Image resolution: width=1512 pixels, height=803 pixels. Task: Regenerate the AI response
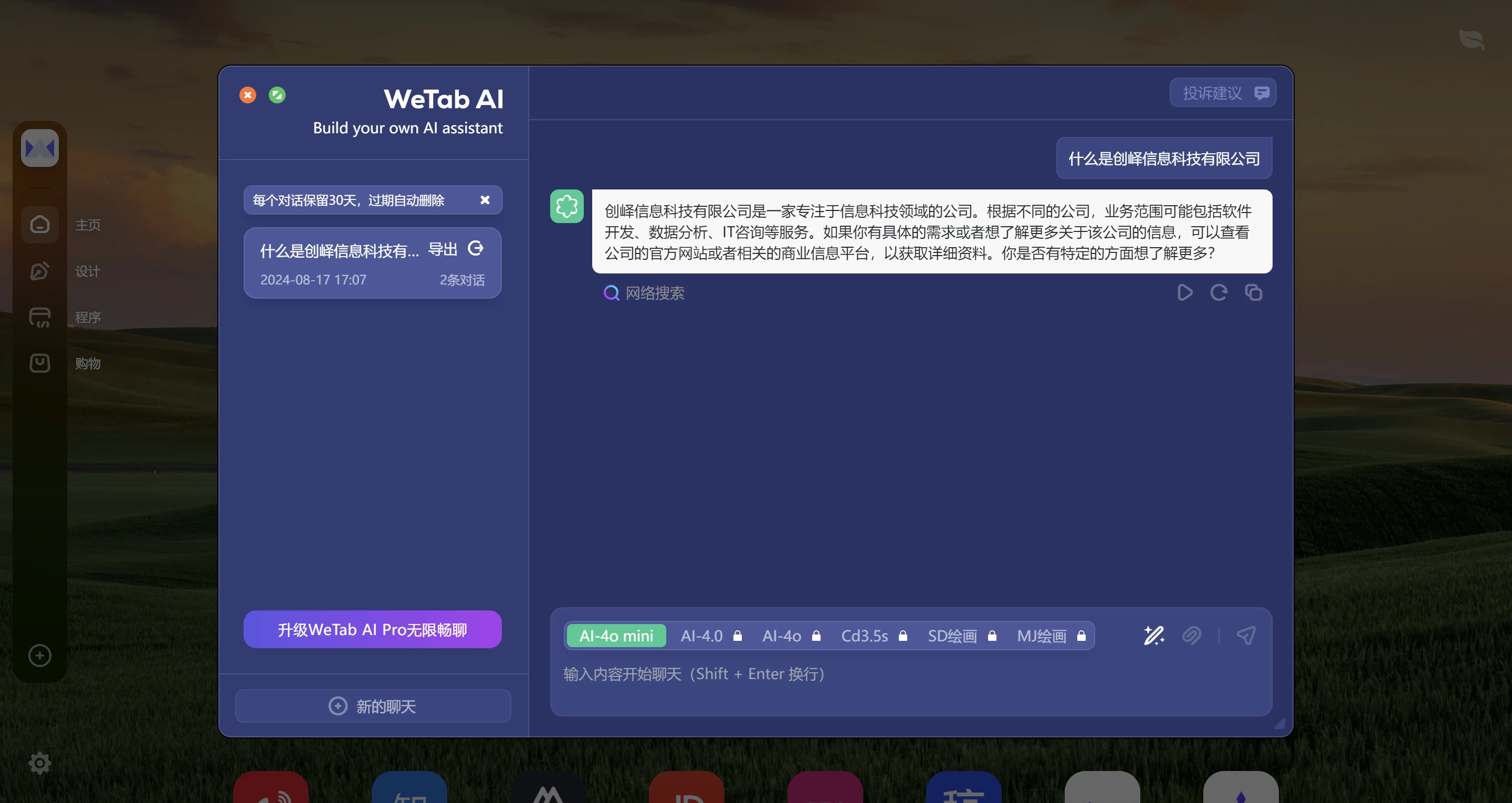(1219, 292)
